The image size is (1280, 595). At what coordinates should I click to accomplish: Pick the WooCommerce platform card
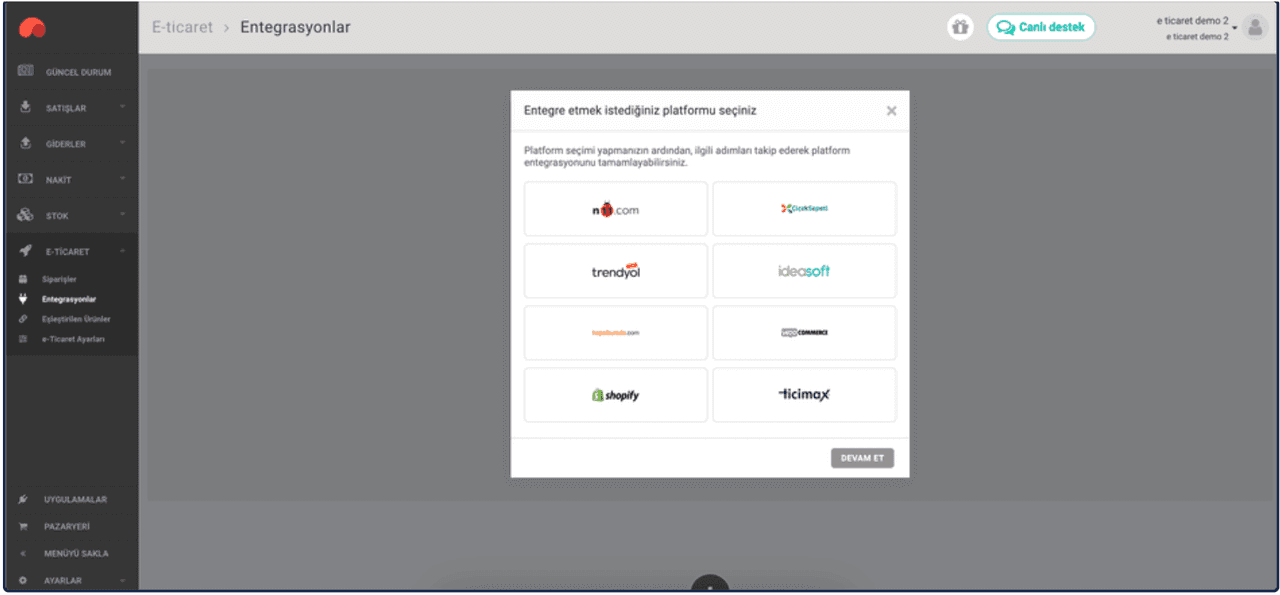804,333
